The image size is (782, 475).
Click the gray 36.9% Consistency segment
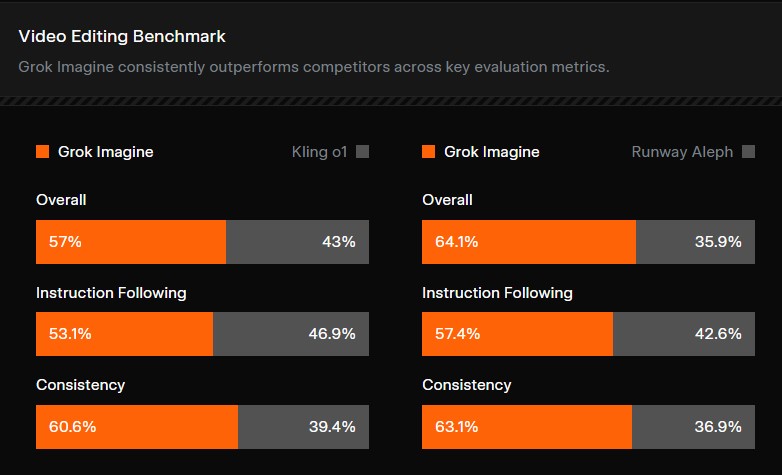click(x=693, y=426)
